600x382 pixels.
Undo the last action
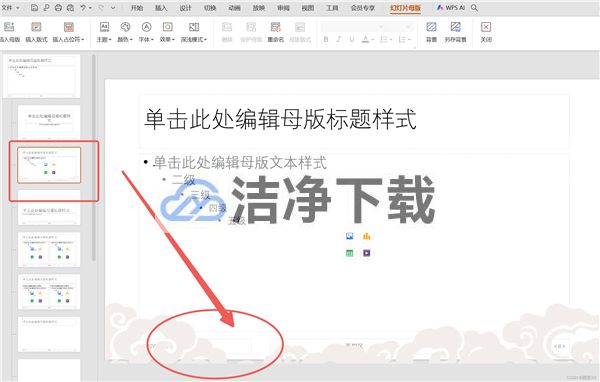(83, 7)
